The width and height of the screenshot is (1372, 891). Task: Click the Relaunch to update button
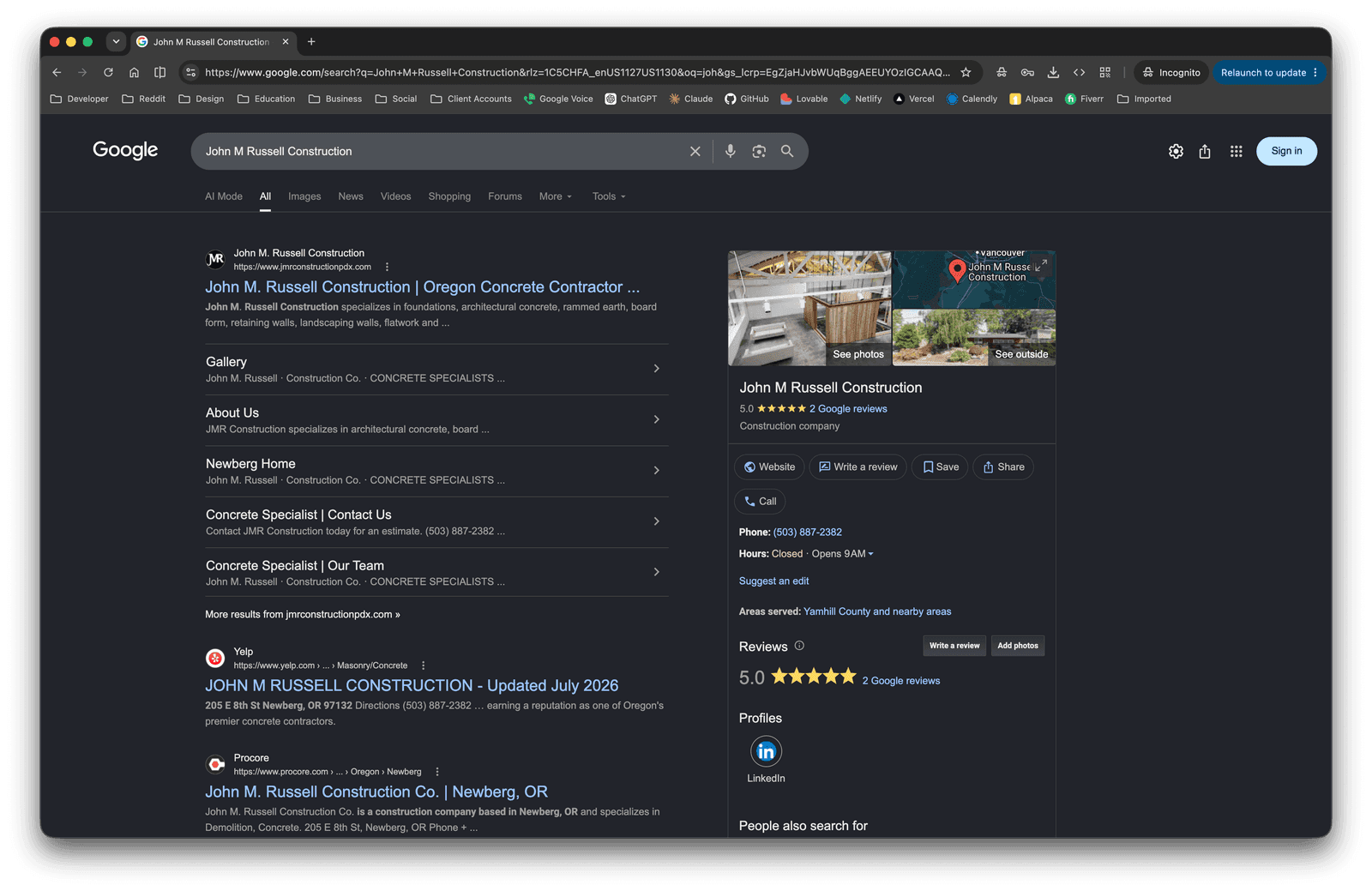[1269, 73]
